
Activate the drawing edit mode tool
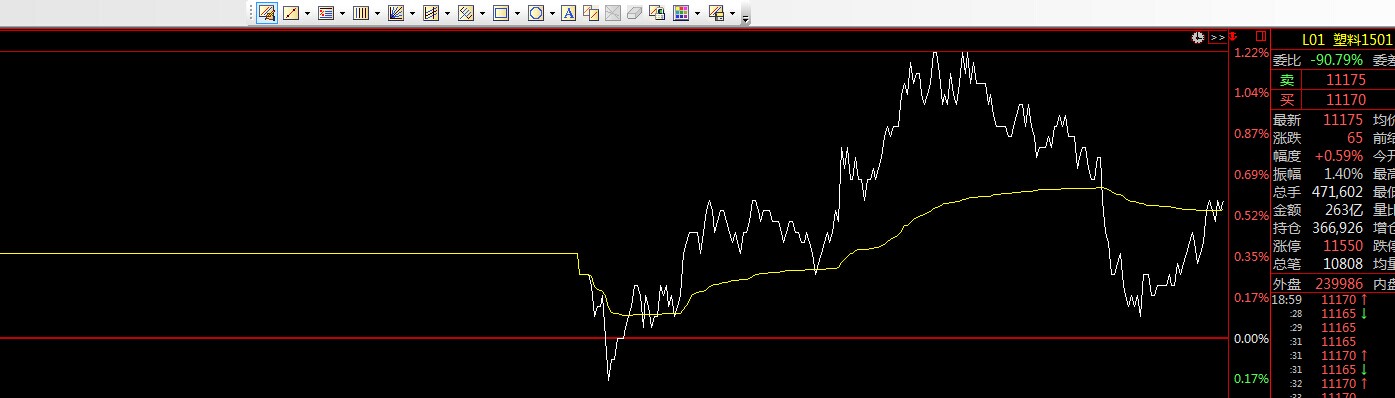tap(267, 13)
